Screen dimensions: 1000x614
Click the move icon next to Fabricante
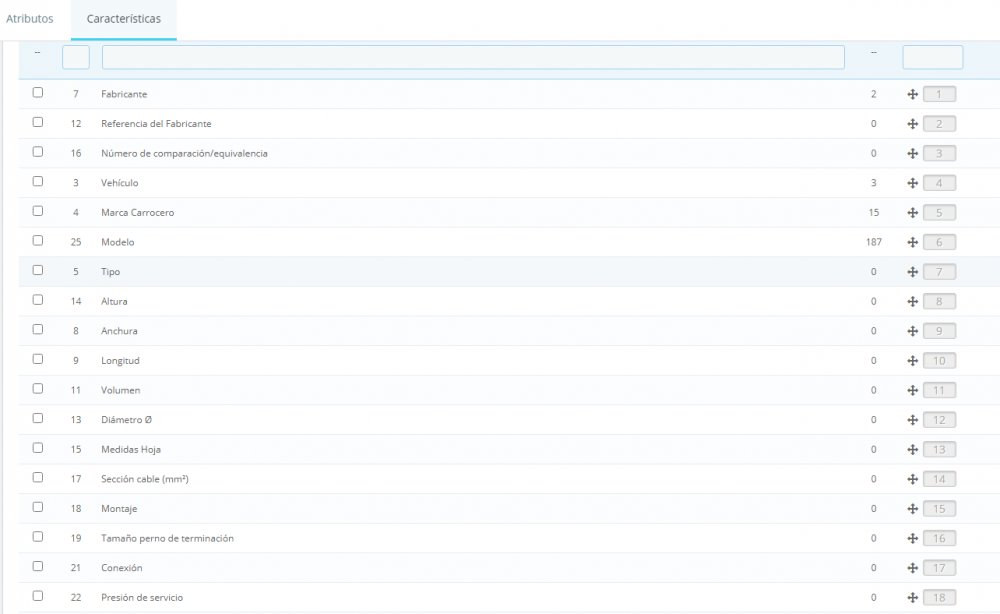pos(913,93)
